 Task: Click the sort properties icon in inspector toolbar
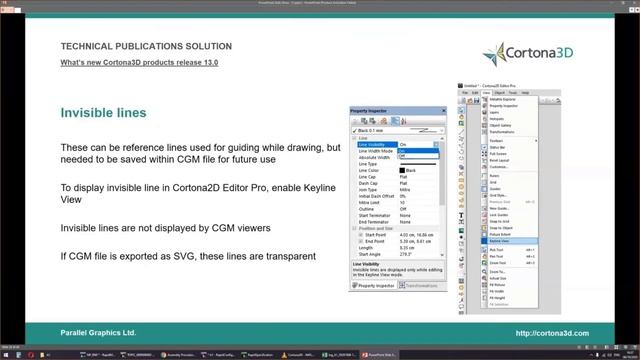coord(404,121)
